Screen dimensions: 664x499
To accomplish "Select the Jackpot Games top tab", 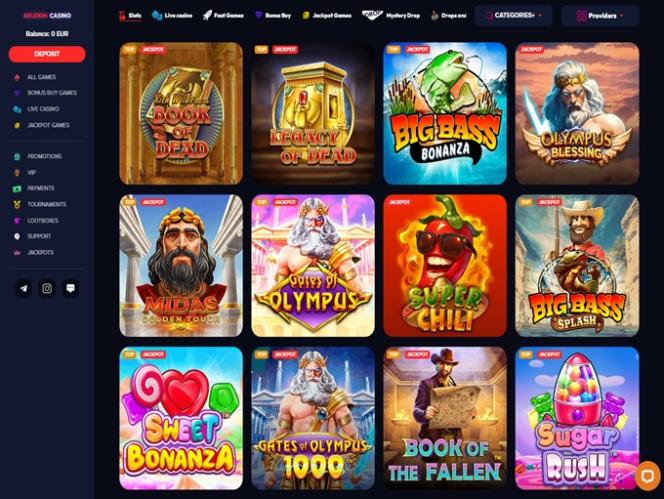I will tap(327, 16).
